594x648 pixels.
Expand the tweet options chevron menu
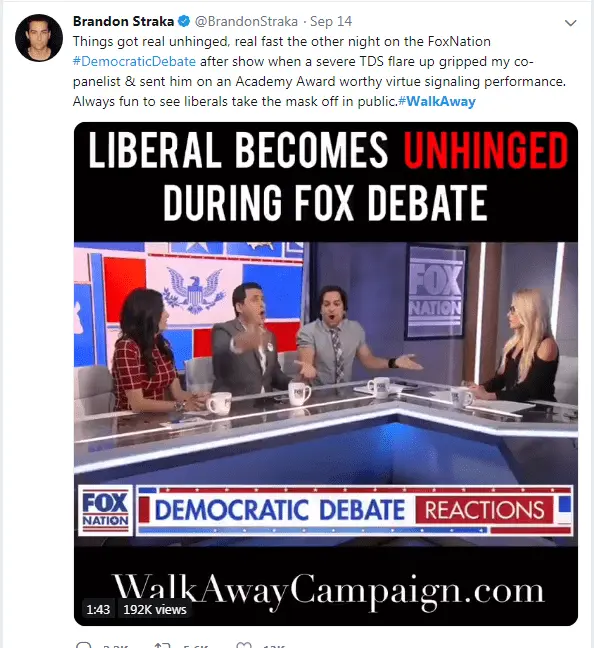pos(570,23)
